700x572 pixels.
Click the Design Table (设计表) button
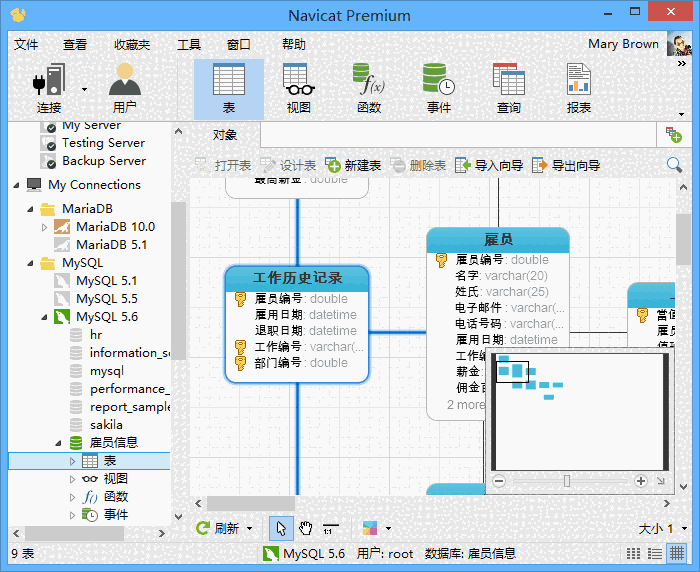[x=288, y=166]
